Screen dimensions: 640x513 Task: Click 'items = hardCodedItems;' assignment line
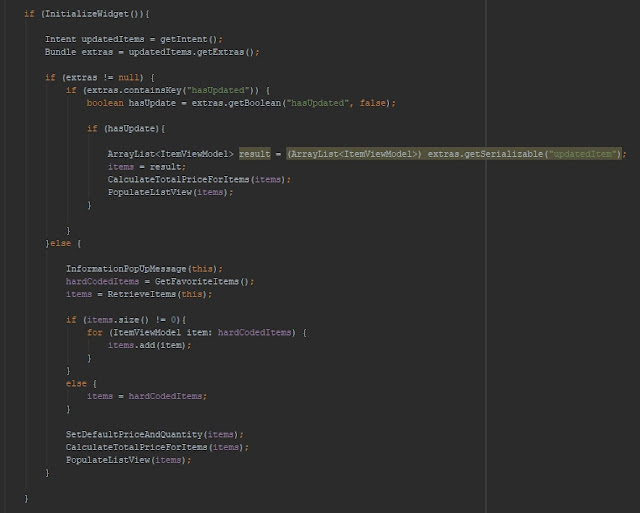coord(147,396)
